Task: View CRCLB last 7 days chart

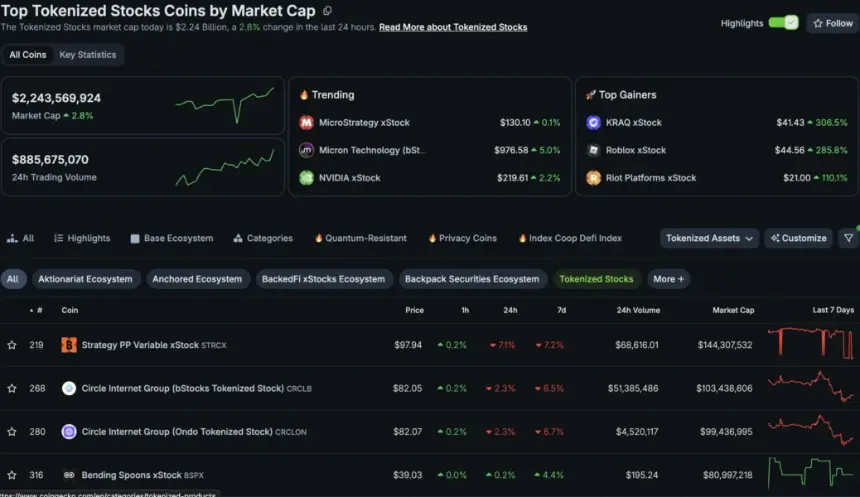Action: click(811, 387)
